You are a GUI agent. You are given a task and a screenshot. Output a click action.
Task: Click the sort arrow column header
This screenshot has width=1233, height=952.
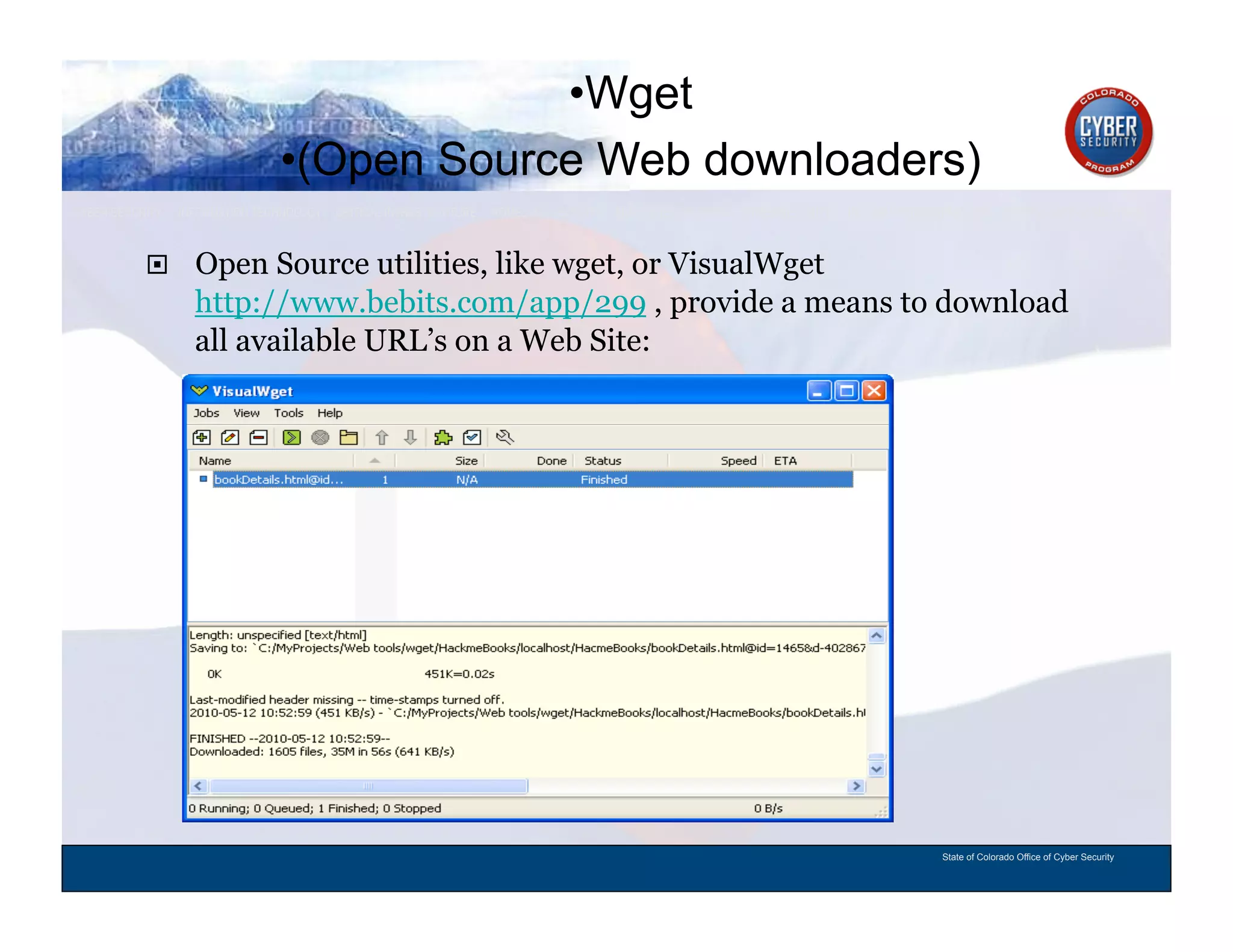coord(374,461)
